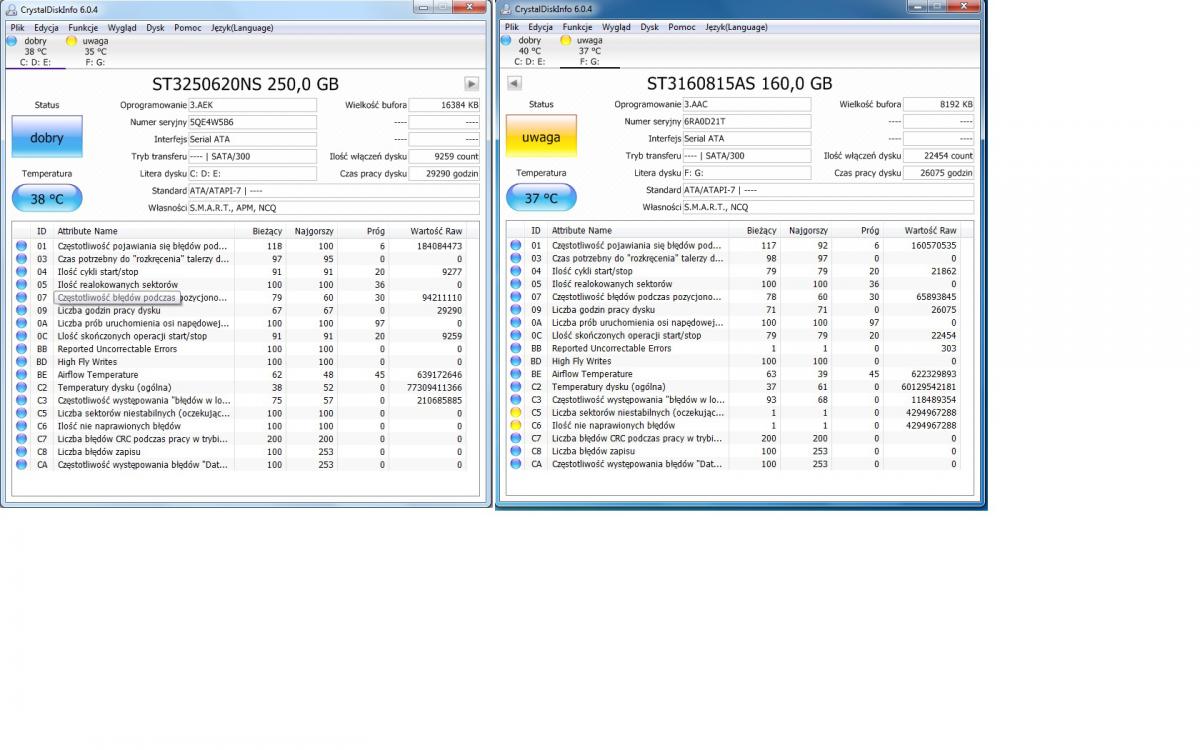
Task: Click the 38 °C temperature button
Action: click(x=47, y=199)
